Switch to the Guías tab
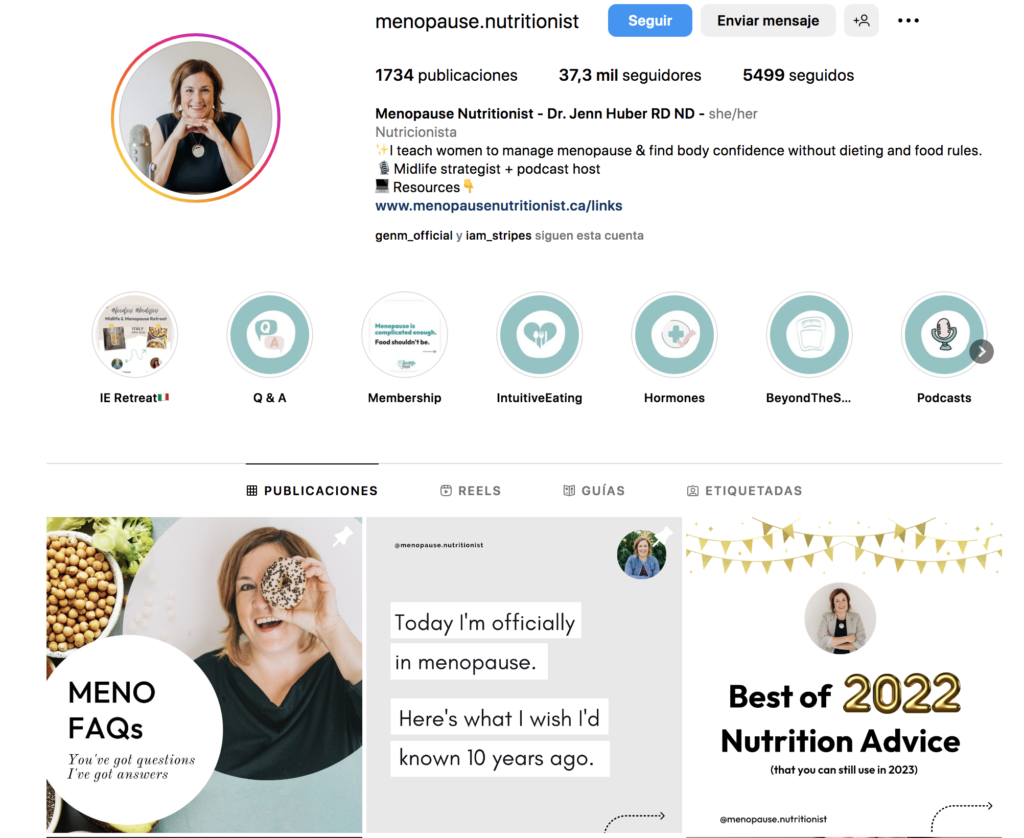Screen dimensions: 1024x838 (x=594, y=491)
